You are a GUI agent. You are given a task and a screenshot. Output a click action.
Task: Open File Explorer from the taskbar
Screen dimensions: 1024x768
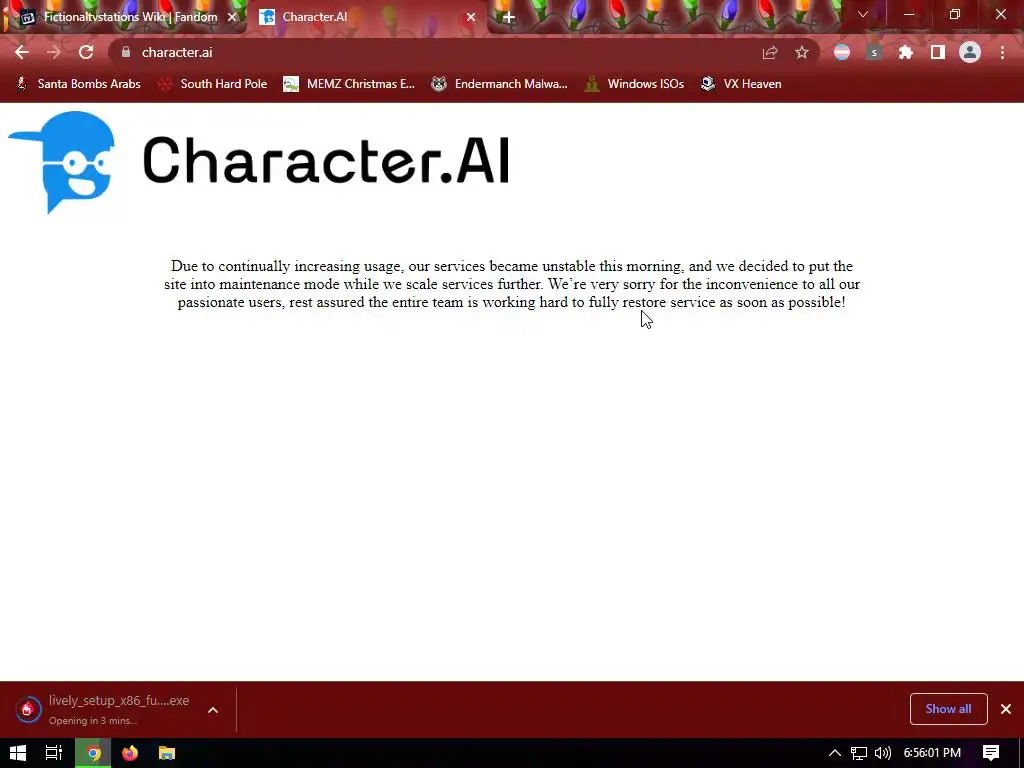pyautogui.click(x=167, y=753)
